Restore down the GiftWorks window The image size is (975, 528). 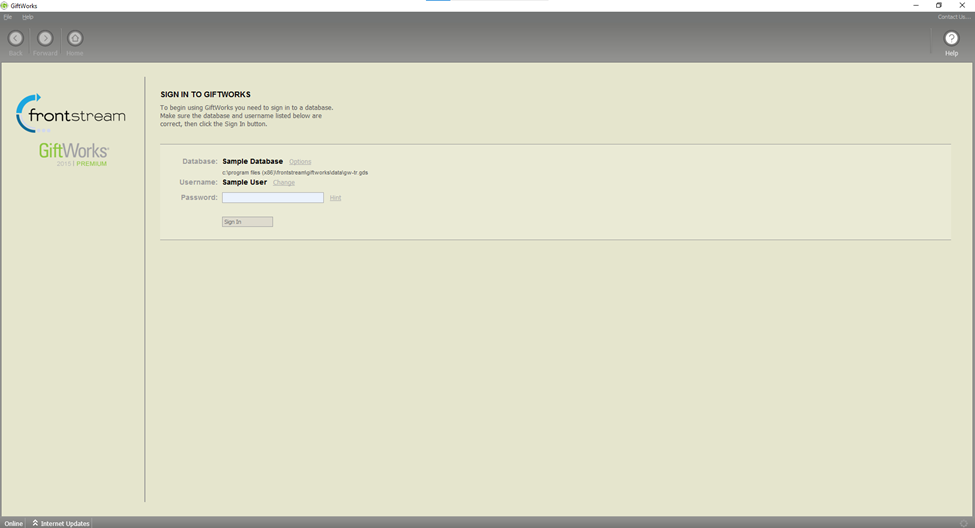(938, 6)
